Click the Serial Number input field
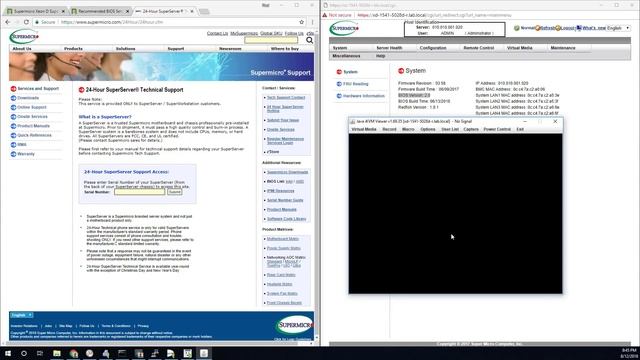 [x=140, y=192]
